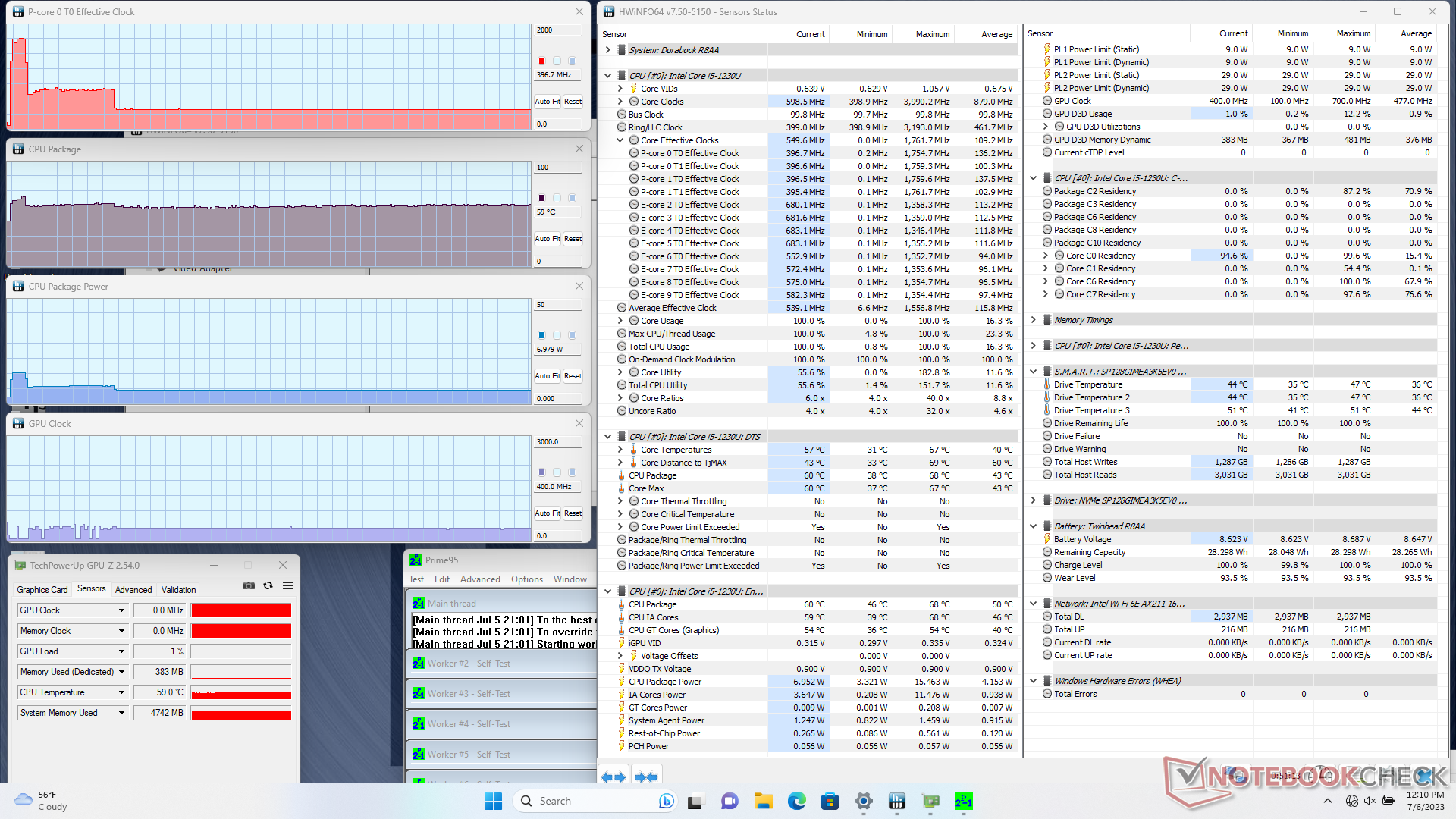Click the Worker #4 Self-Test window icon
The image size is (1456, 819).
[x=418, y=724]
